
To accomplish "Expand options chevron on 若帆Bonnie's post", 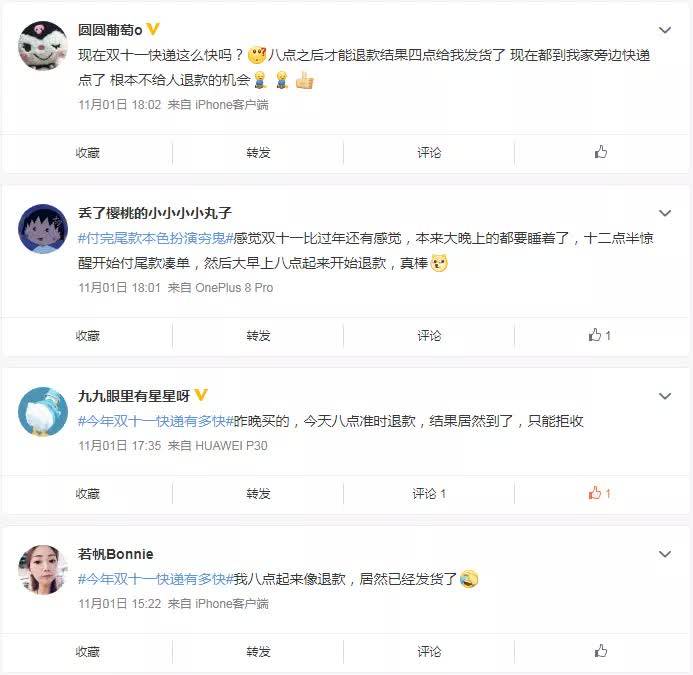I will point(665,554).
